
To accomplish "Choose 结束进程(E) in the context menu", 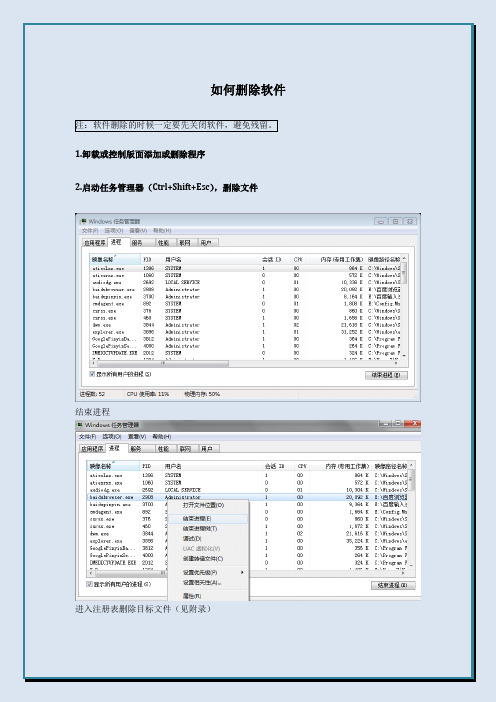I will pos(208,518).
